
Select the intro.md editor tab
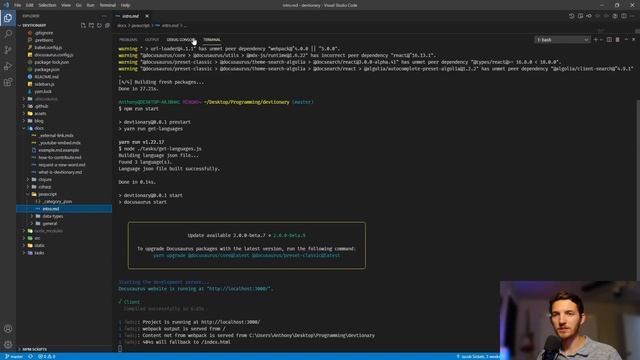[131, 16]
